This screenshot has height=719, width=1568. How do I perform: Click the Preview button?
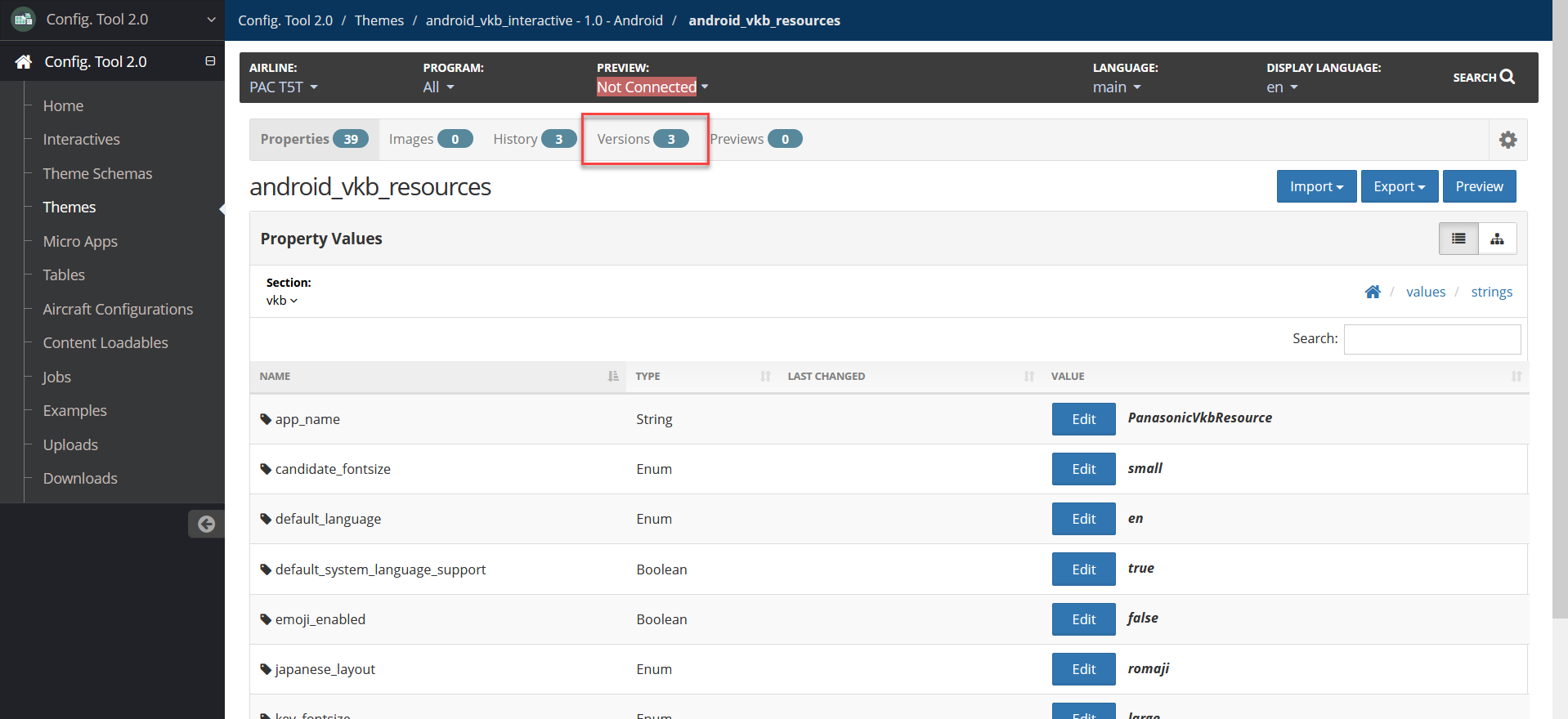click(1479, 186)
